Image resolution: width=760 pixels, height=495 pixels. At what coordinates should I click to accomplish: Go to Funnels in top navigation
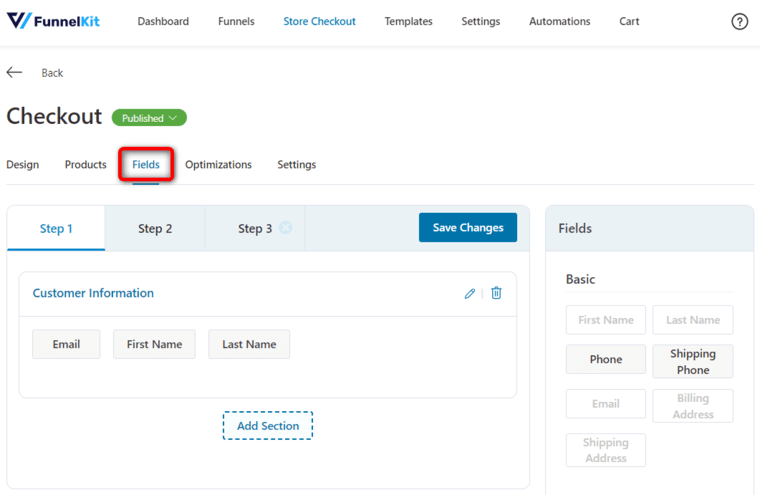236,21
